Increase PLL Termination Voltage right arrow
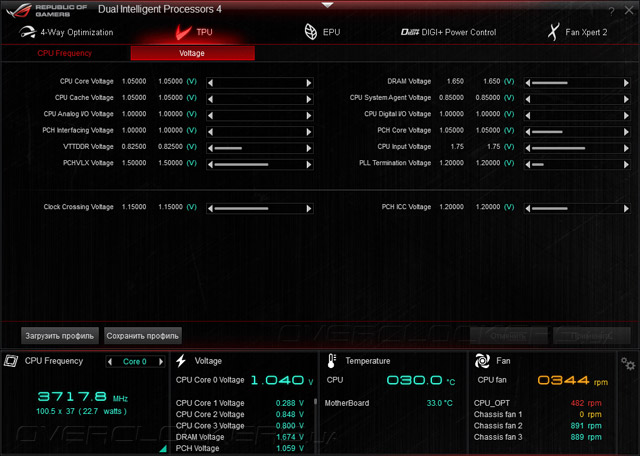 point(627,165)
